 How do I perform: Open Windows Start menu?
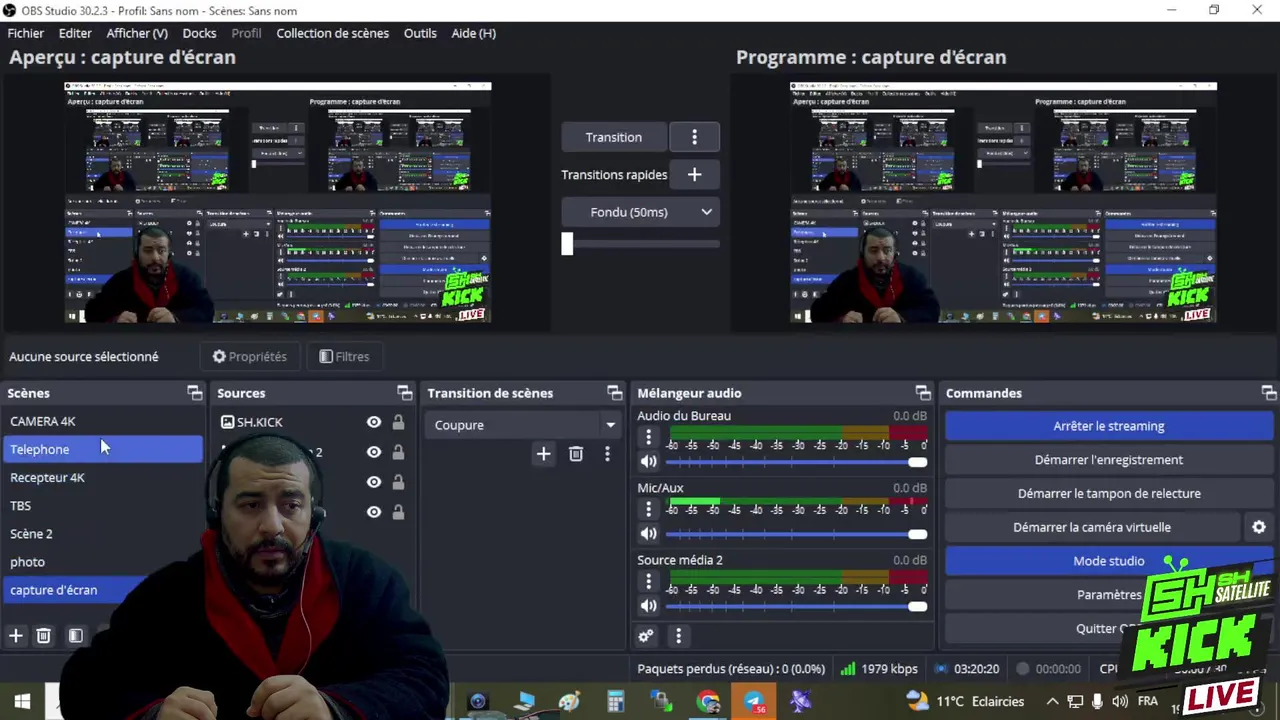(x=22, y=701)
